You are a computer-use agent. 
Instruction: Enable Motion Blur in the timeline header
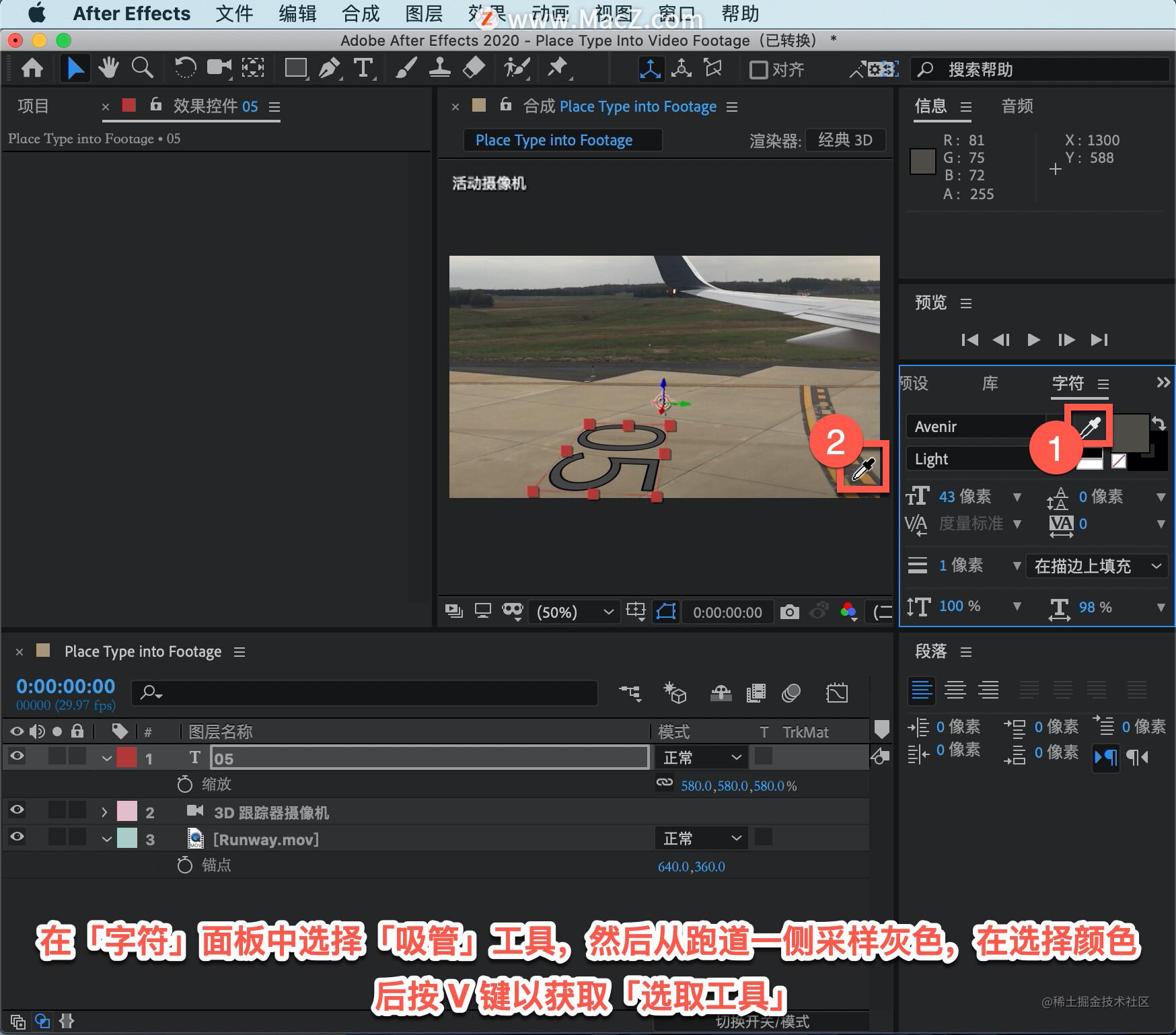pos(791,692)
